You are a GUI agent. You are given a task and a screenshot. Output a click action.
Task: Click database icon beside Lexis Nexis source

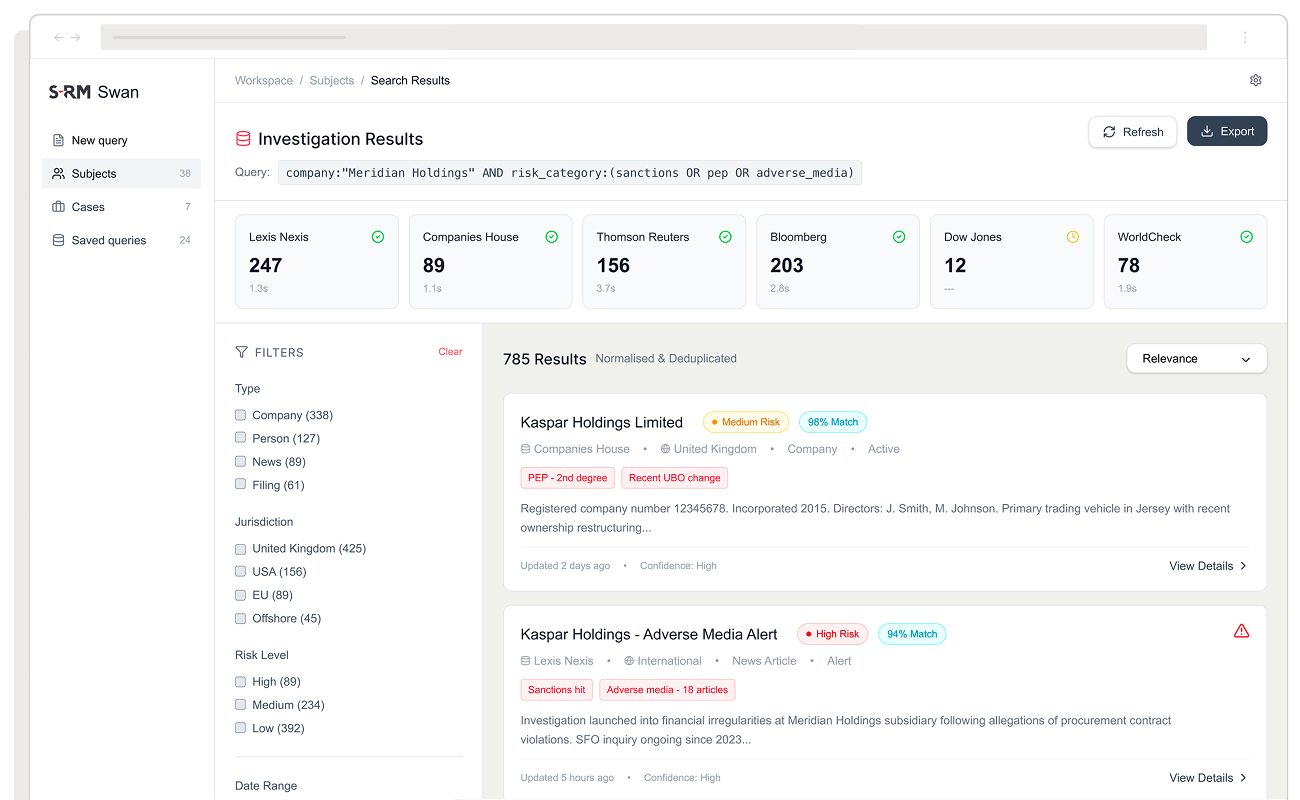point(526,661)
